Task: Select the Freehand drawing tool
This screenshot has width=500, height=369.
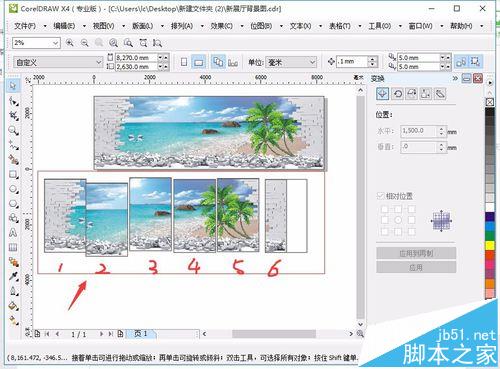Action: 13,145
